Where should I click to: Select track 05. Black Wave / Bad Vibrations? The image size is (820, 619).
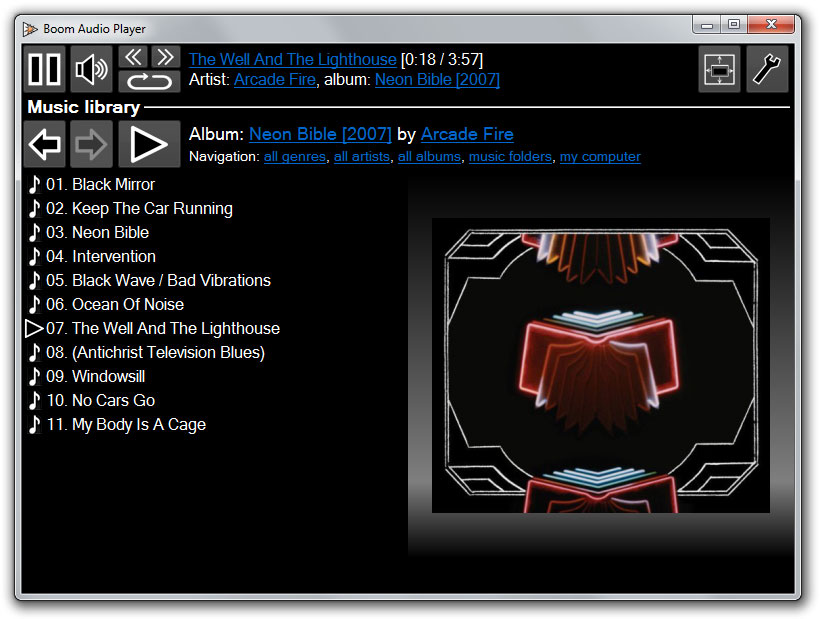click(158, 281)
